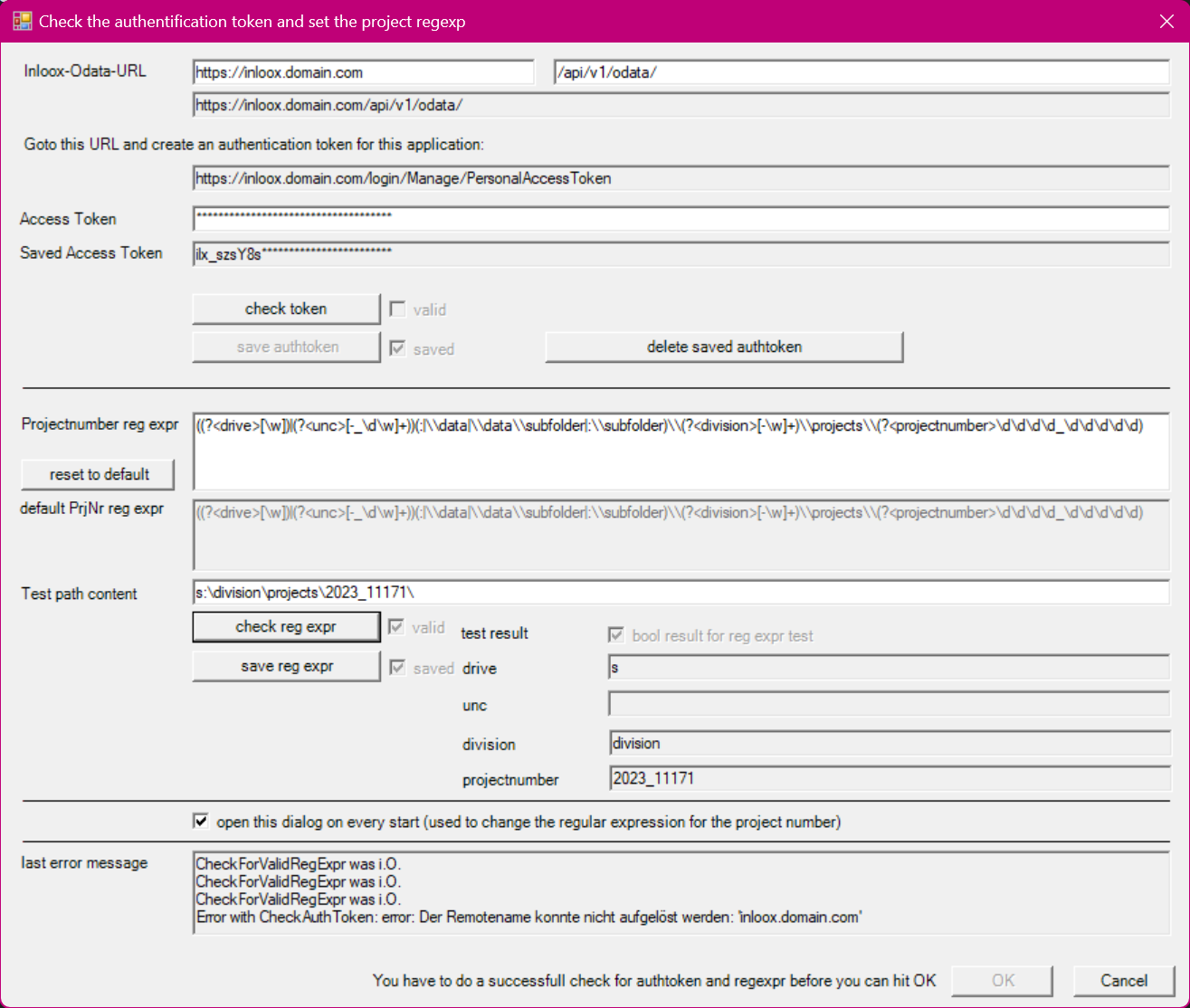
Task: Click the 'Goto this URL' instruction text
Action: point(254,144)
